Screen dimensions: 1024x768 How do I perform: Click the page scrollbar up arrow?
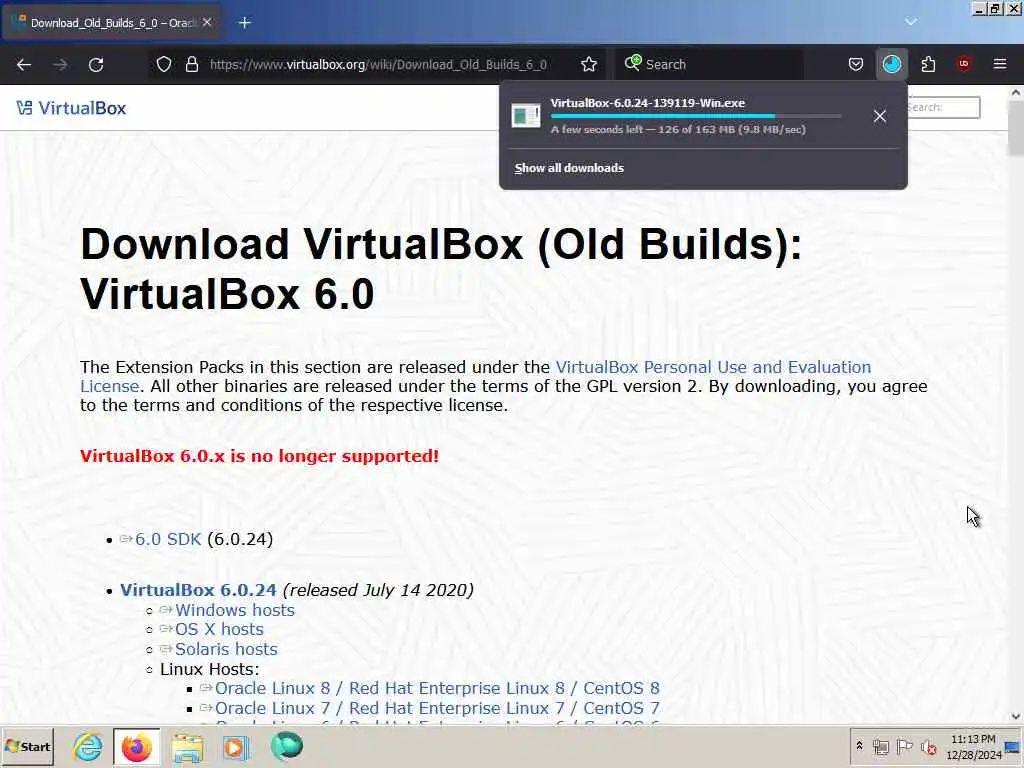point(1016,93)
